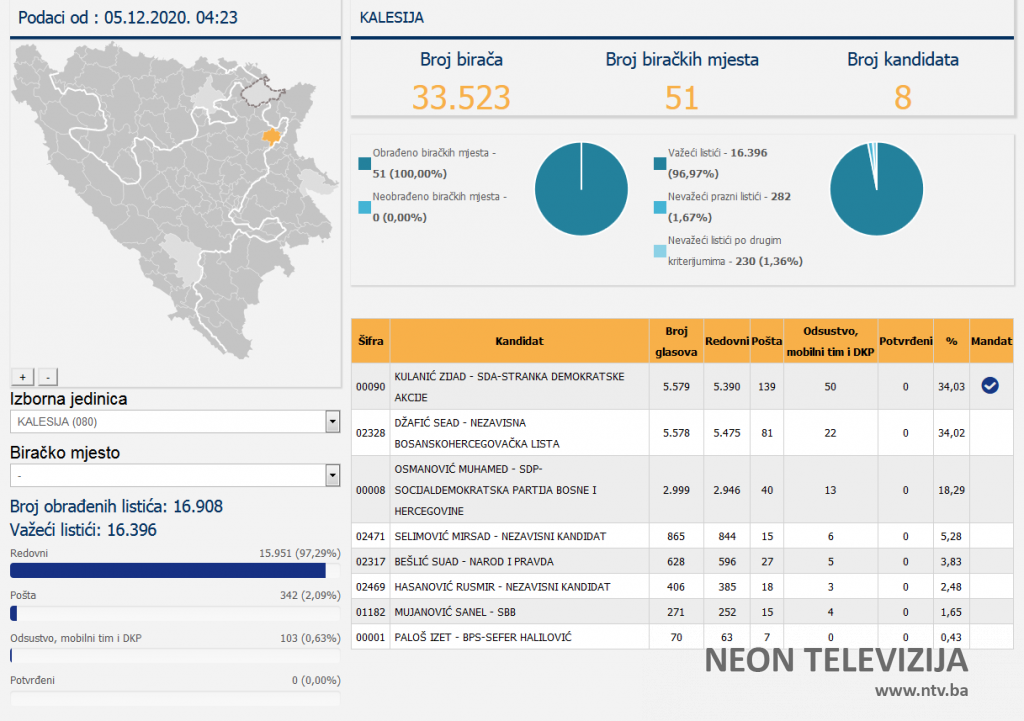
Task: Click the processed polling stations pie chart
Action: click(581, 189)
